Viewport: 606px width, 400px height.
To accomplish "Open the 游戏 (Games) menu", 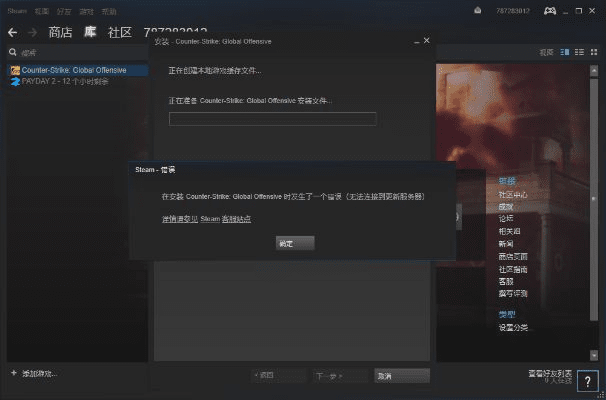I will 86,12.
